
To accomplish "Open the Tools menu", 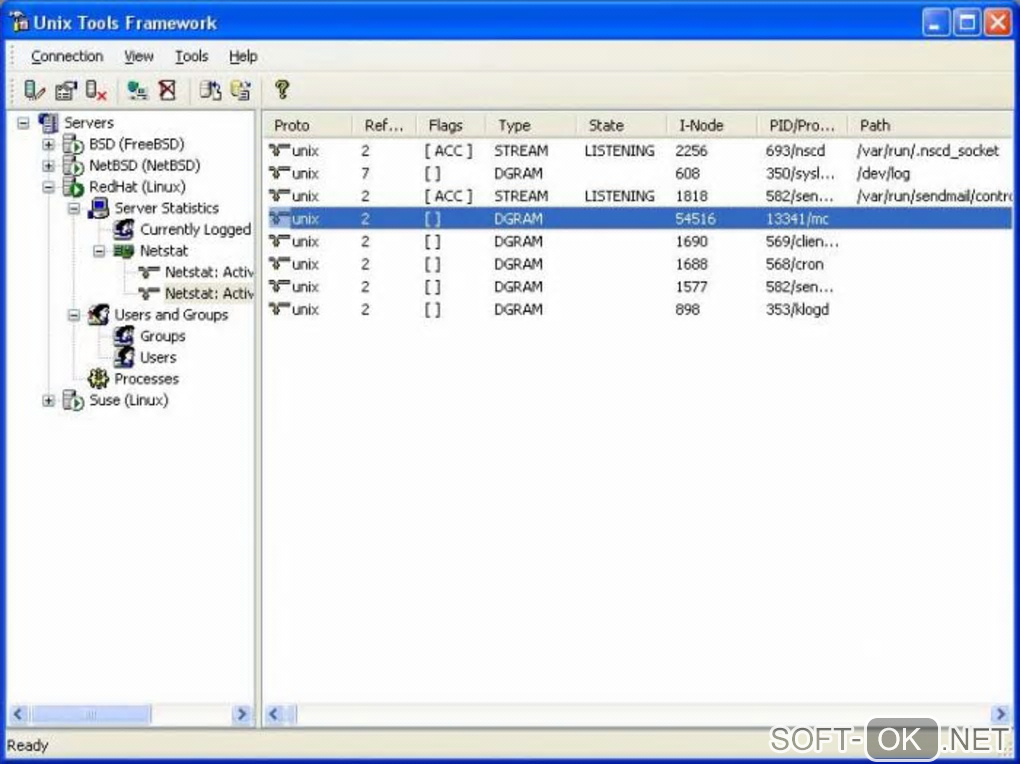I will (x=191, y=57).
